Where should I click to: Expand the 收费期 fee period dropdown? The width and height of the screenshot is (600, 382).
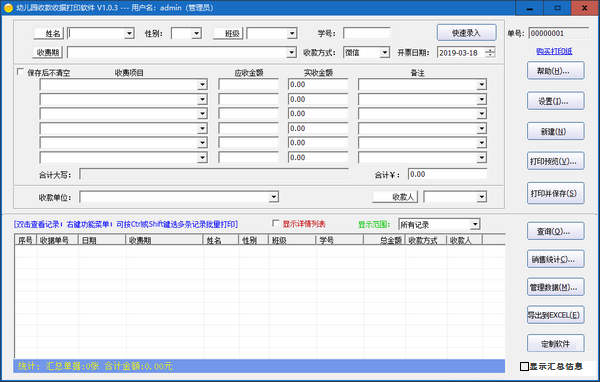(x=292, y=52)
